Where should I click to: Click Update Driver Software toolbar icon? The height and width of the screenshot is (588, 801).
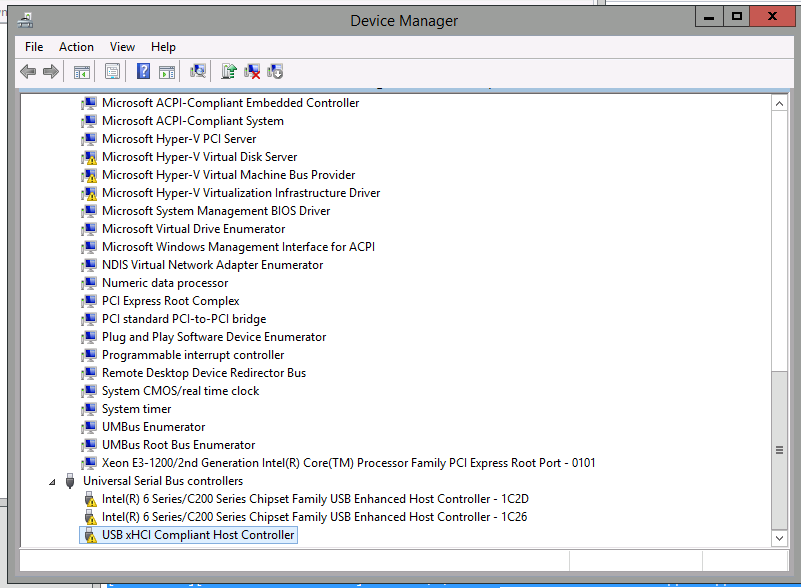229,71
